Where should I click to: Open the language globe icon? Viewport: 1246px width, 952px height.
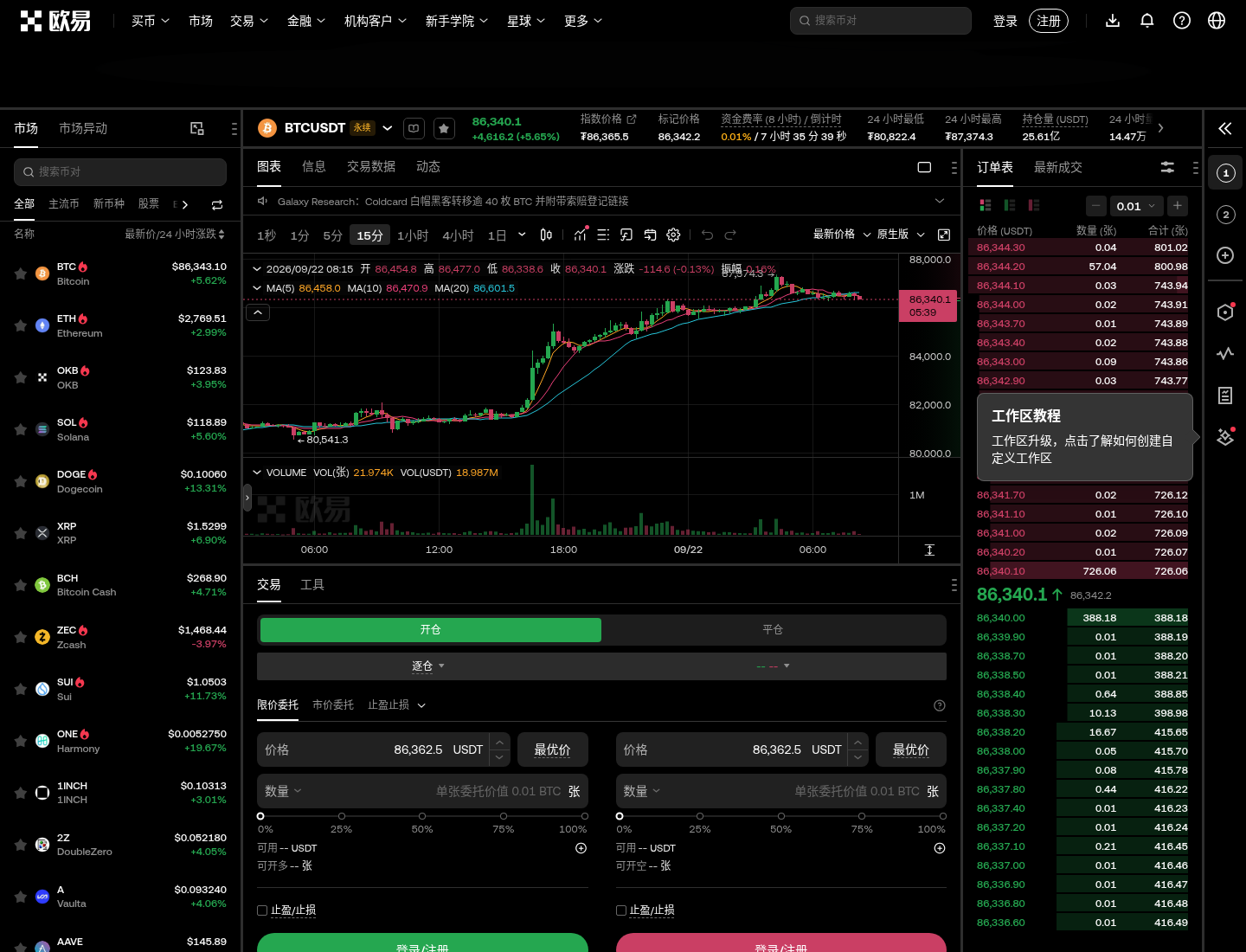point(1217,21)
